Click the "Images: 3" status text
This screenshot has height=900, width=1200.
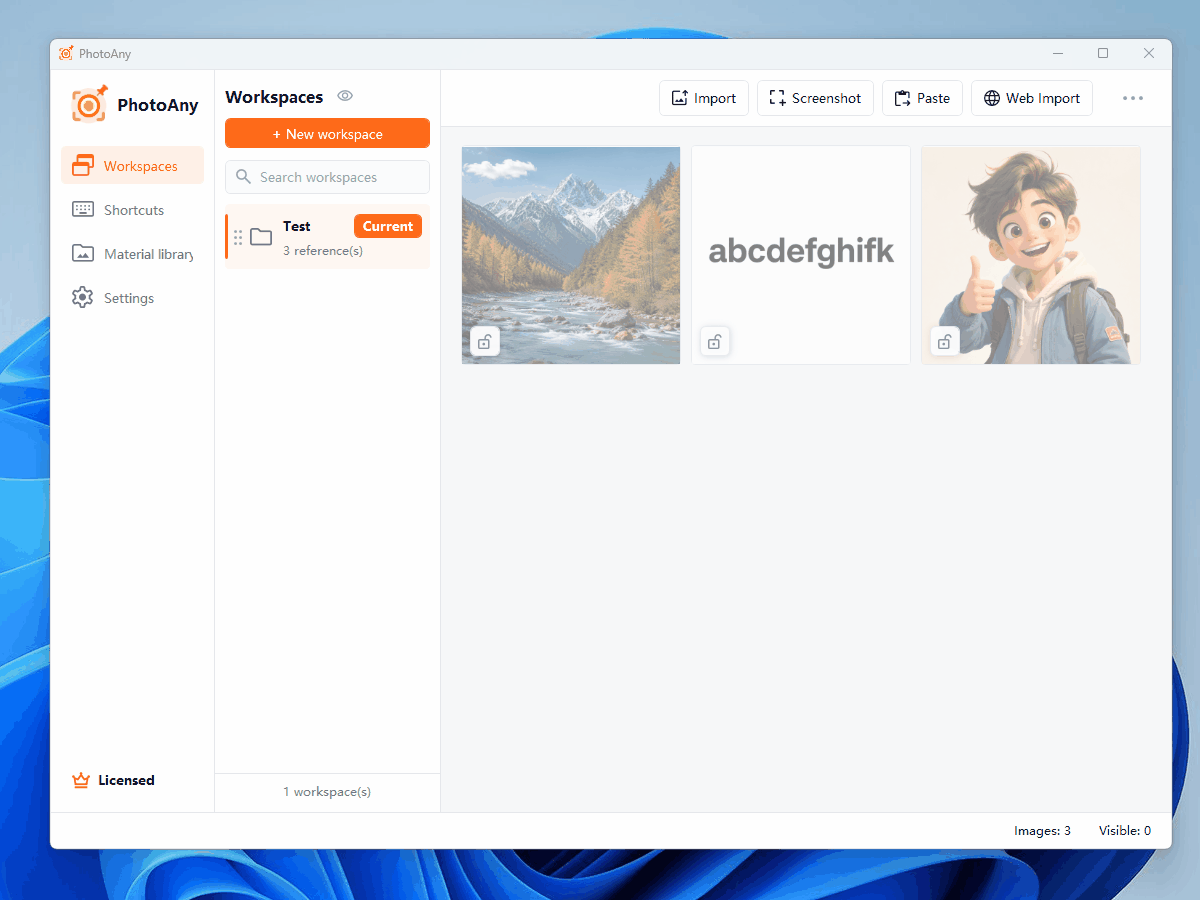click(x=1042, y=831)
